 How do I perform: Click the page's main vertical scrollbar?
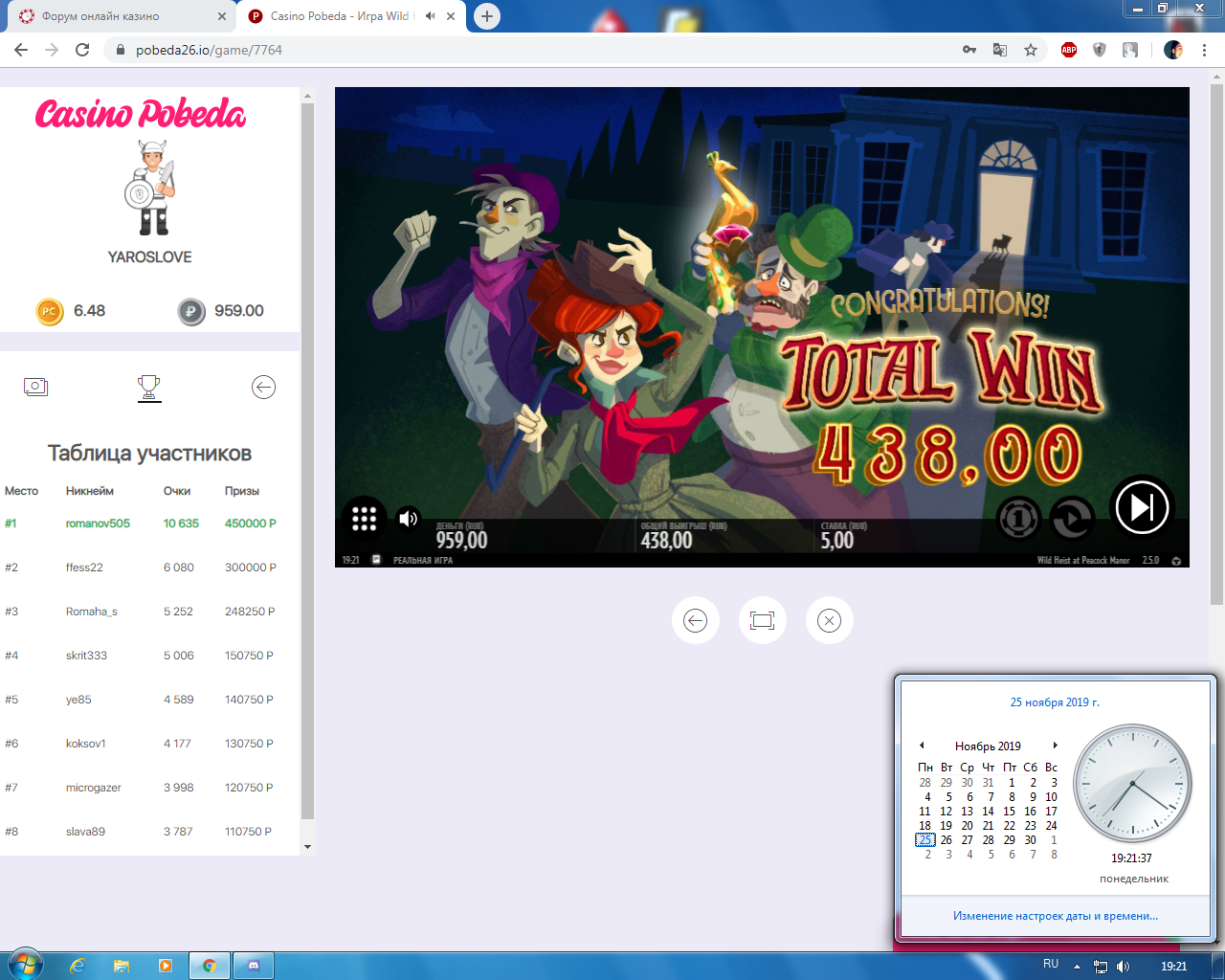pyautogui.click(x=1216, y=345)
